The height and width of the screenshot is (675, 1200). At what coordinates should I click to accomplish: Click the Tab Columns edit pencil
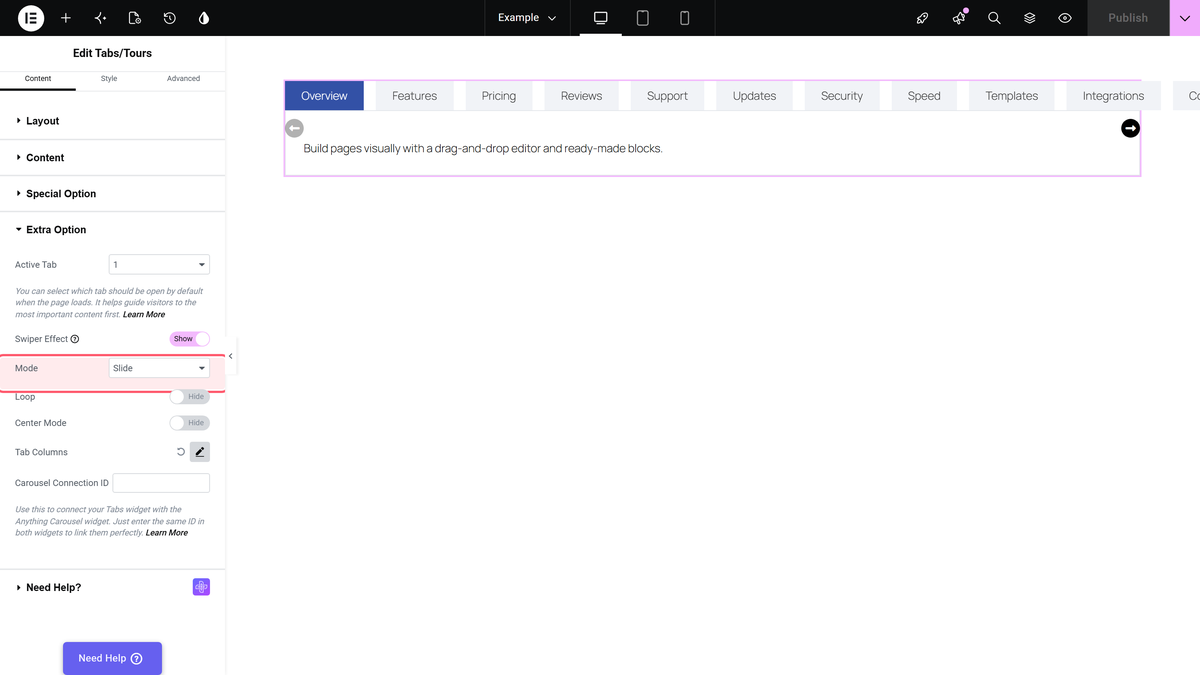tap(200, 452)
